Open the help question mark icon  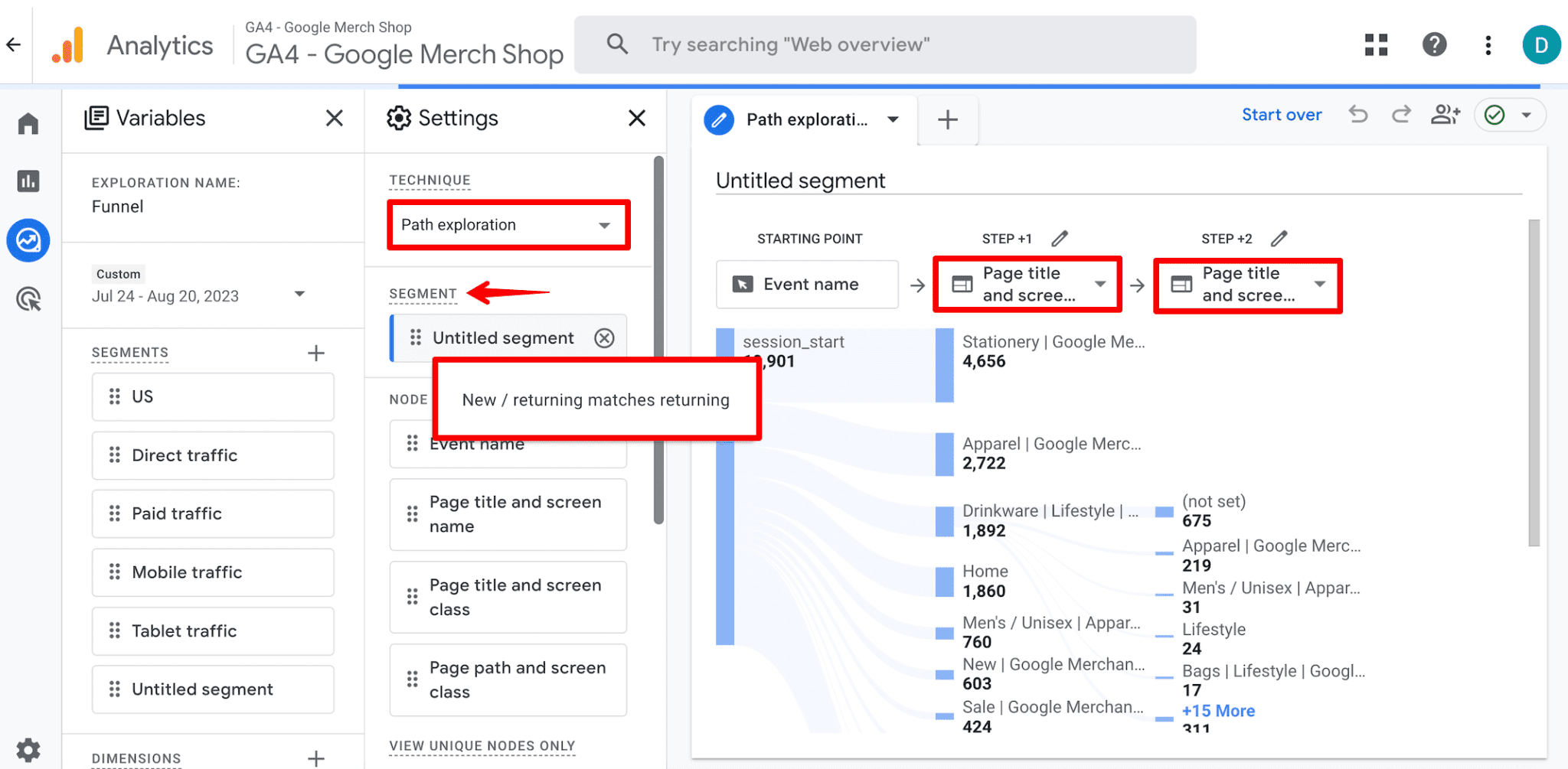coord(1434,45)
